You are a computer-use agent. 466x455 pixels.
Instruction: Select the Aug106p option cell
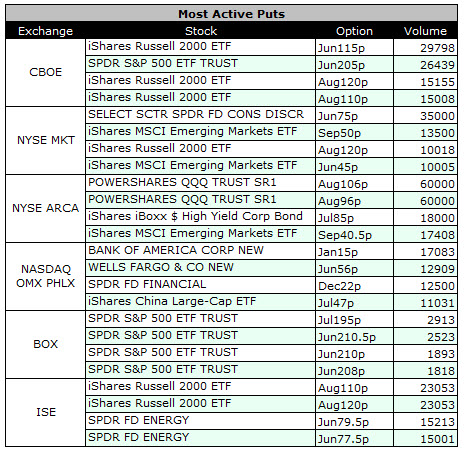point(354,183)
